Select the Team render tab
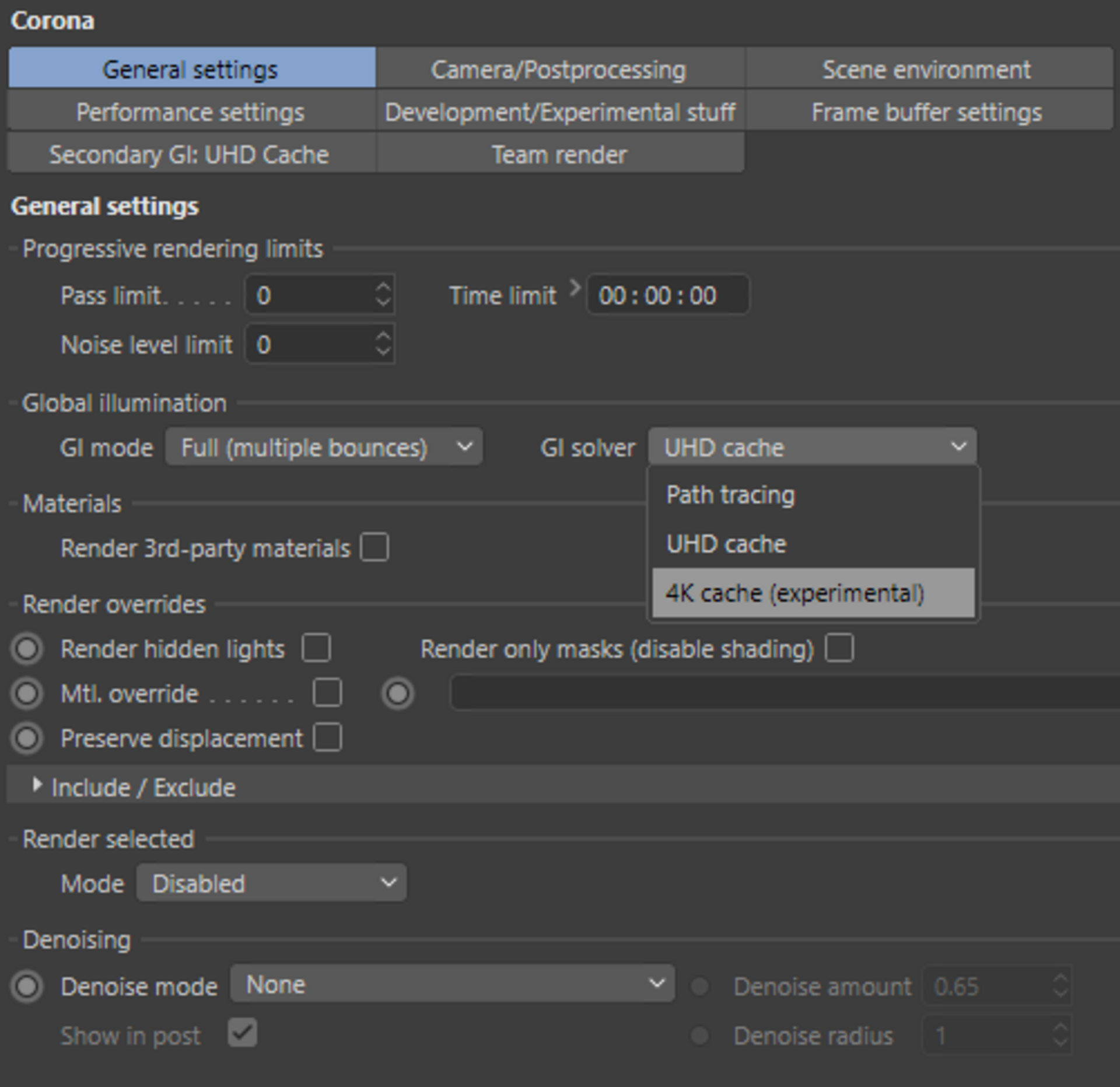Image resolution: width=1120 pixels, height=1087 pixels. click(x=560, y=153)
